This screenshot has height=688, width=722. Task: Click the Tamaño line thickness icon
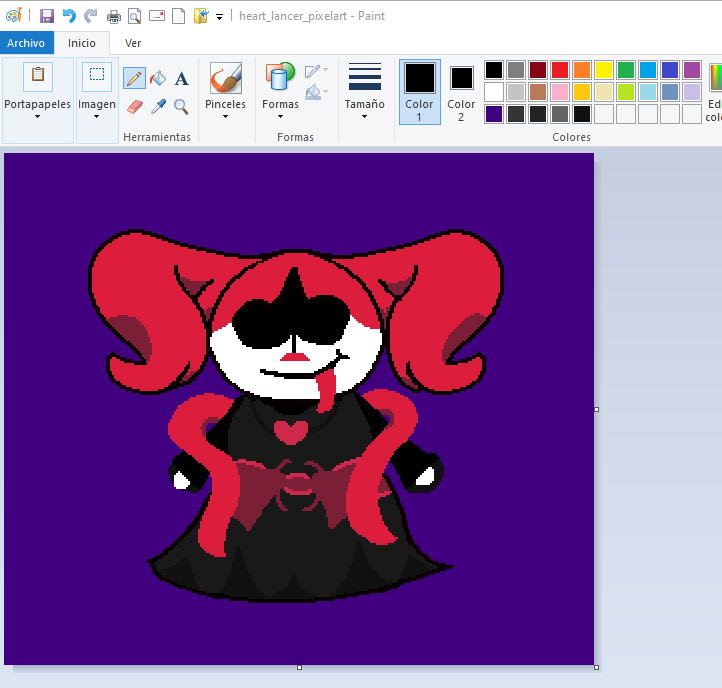click(365, 76)
